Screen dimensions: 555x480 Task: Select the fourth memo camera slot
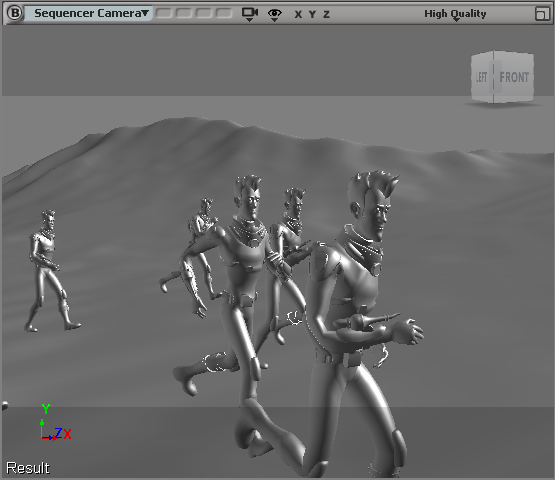223,13
